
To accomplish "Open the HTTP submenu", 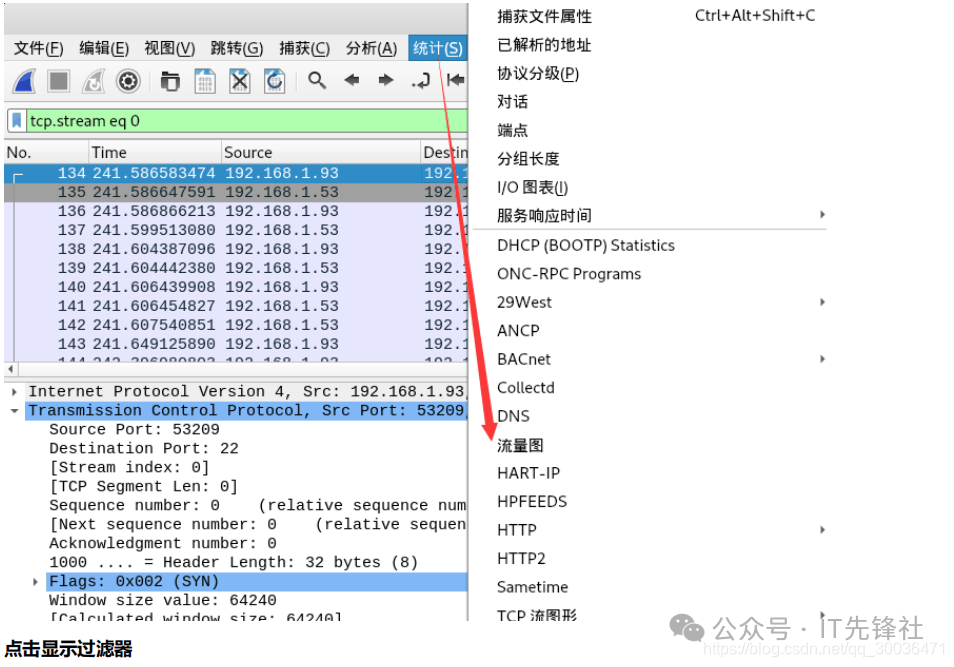I will tap(517, 530).
